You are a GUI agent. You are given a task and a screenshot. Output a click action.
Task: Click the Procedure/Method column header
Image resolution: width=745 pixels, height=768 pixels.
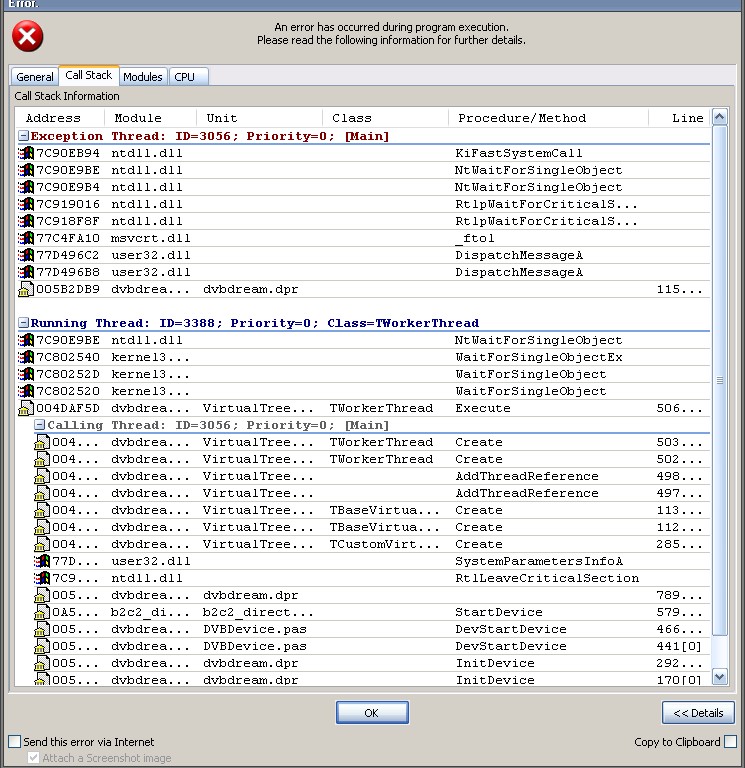point(549,118)
